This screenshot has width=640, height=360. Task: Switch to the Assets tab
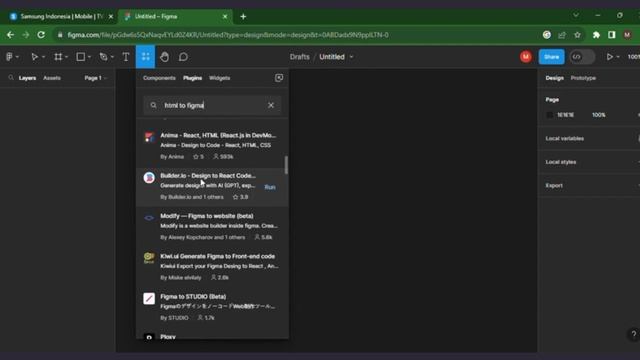52,78
